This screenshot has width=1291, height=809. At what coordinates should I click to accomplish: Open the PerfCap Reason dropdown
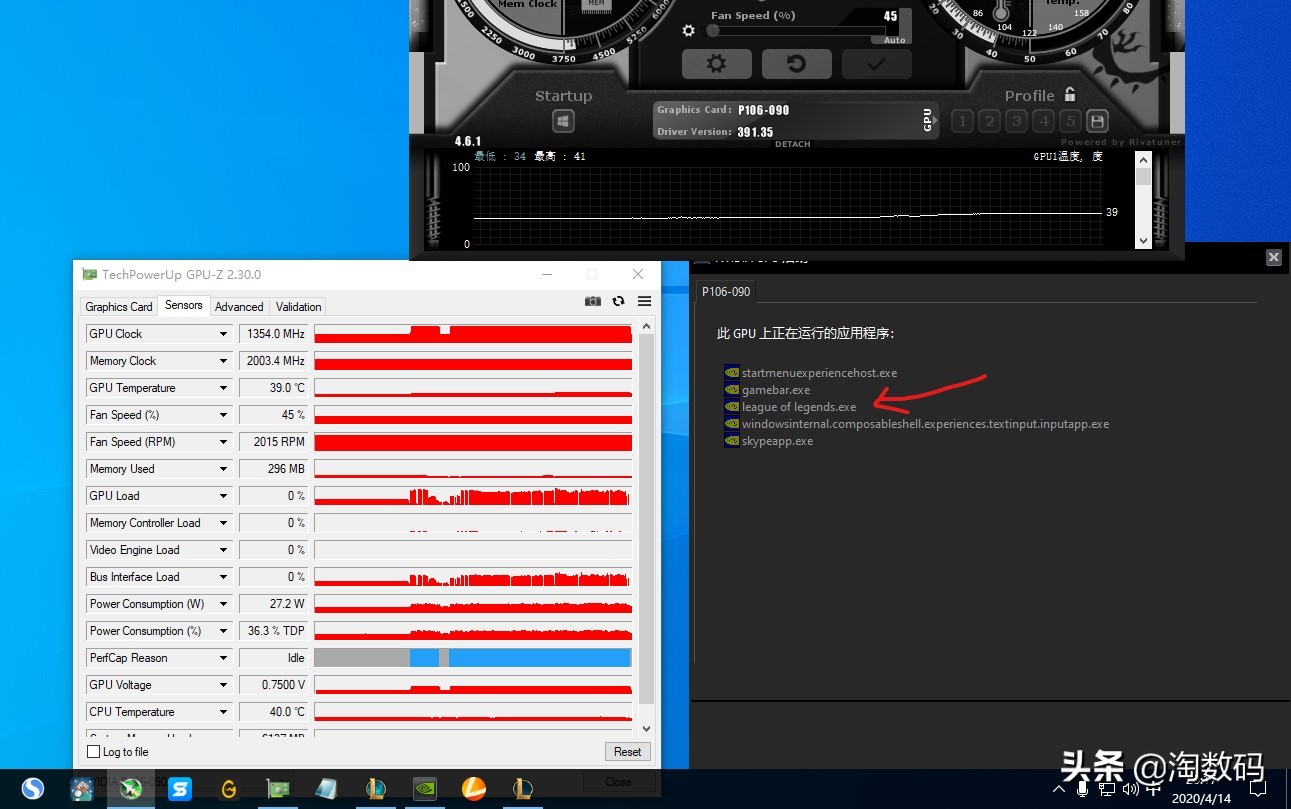pyautogui.click(x=222, y=657)
